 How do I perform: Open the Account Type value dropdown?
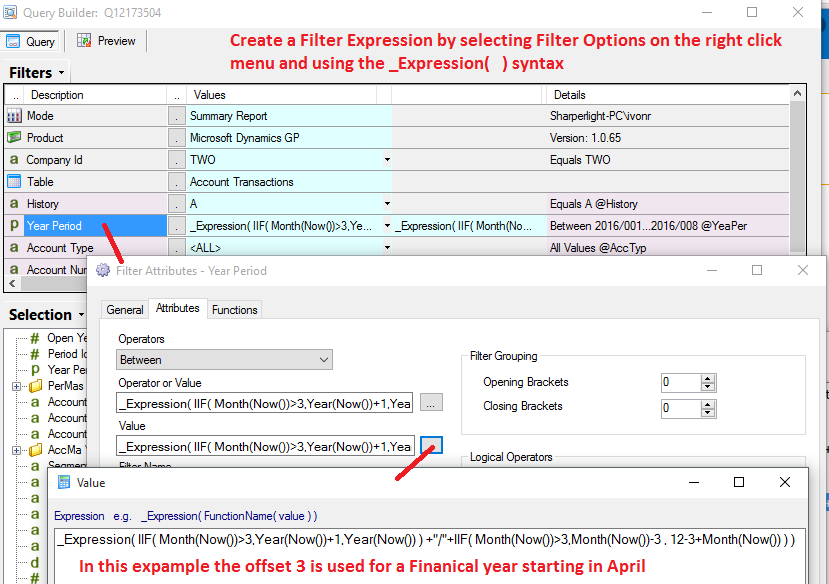tap(387, 247)
